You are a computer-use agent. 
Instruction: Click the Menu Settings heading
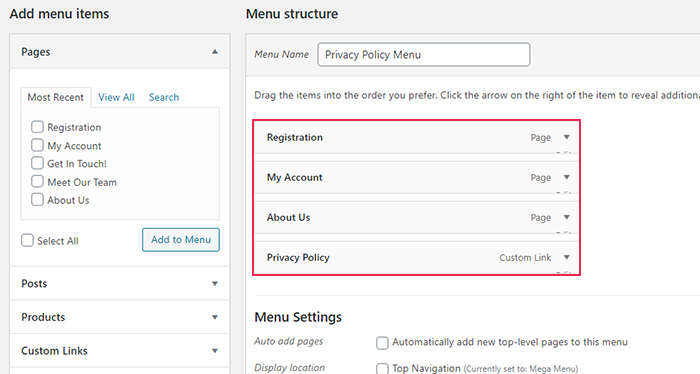click(x=298, y=317)
